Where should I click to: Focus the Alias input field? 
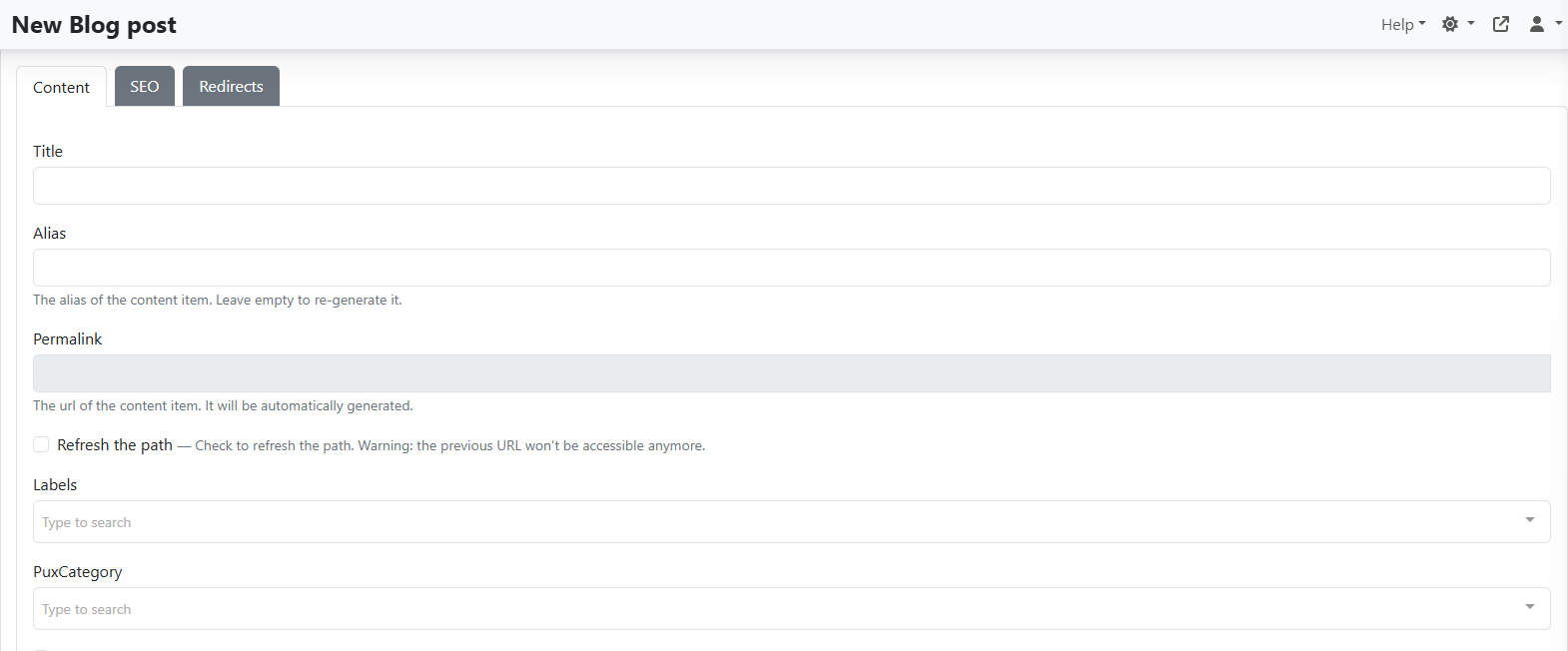(791, 268)
